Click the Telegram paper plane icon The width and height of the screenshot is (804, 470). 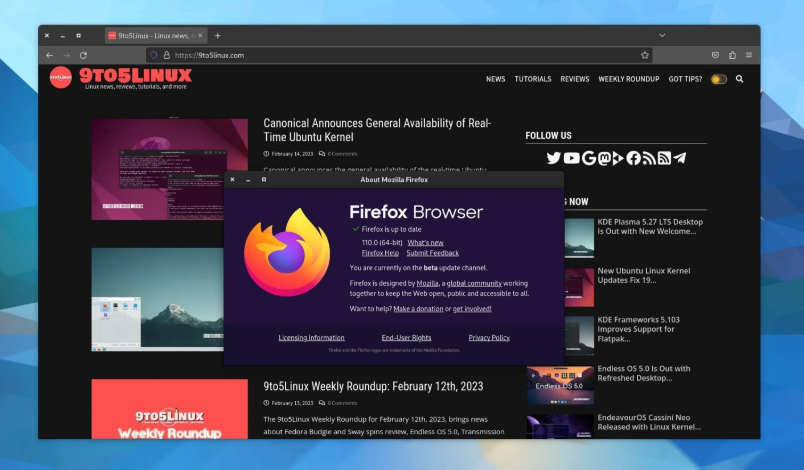click(x=680, y=158)
